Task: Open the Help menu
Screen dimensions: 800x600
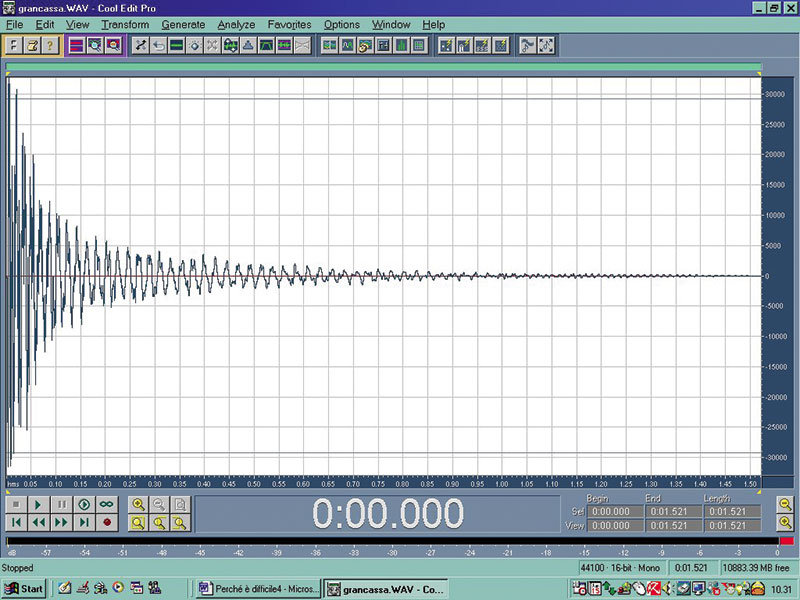Action: click(434, 24)
